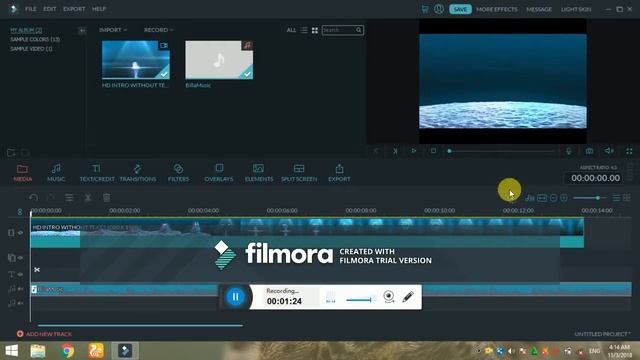
Task: Open the FILTERS tab
Action: pos(178,173)
